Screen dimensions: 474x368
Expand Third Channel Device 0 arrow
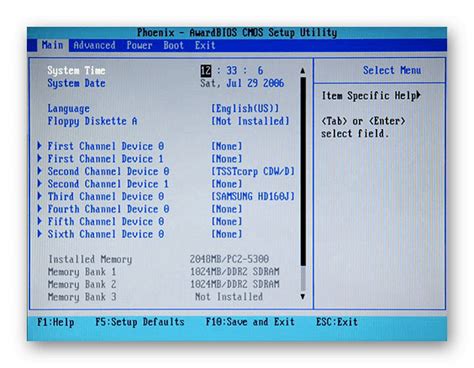(39, 196)
